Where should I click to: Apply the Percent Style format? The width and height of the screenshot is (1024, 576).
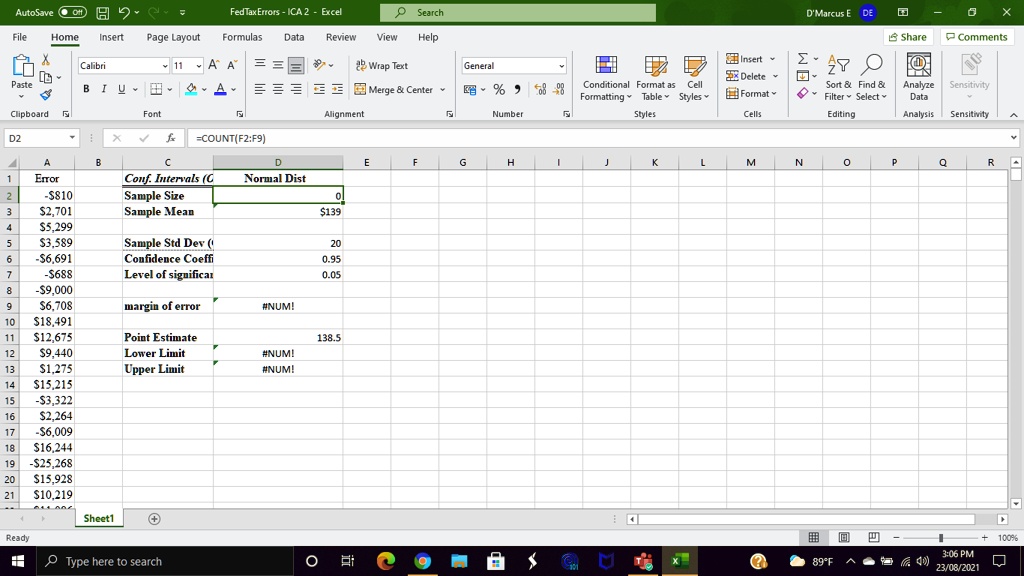tap(498, 89)
